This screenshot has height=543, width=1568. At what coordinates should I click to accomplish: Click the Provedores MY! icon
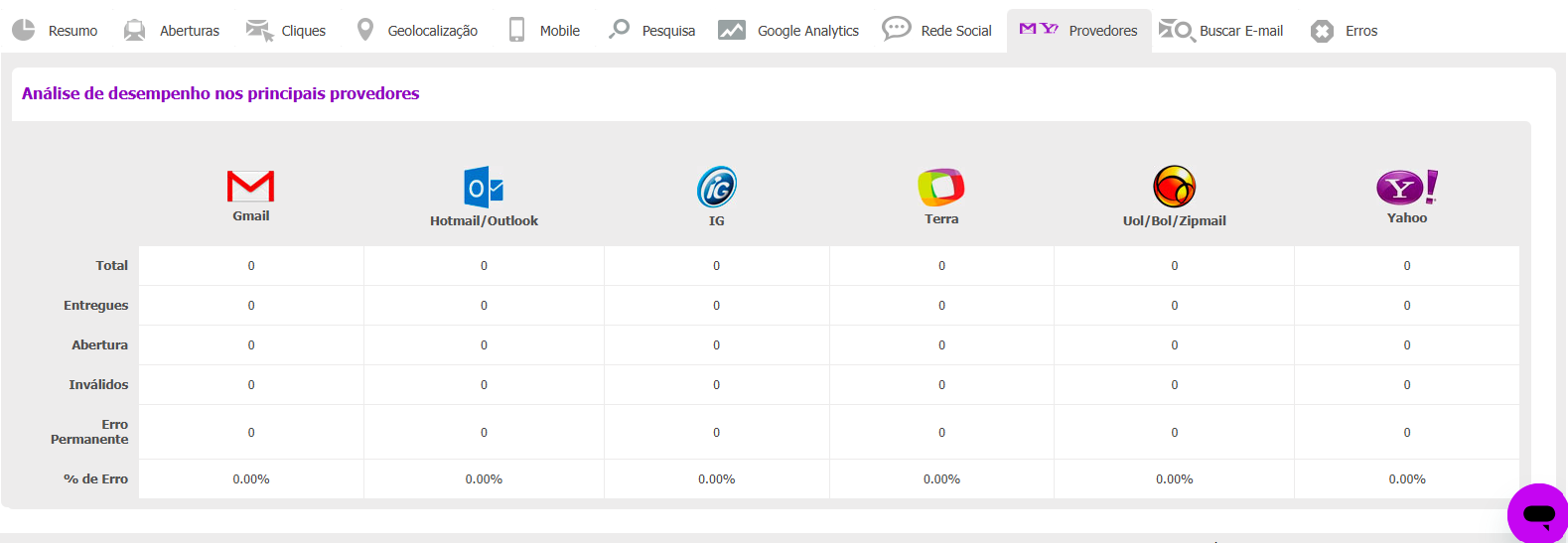1039,29
